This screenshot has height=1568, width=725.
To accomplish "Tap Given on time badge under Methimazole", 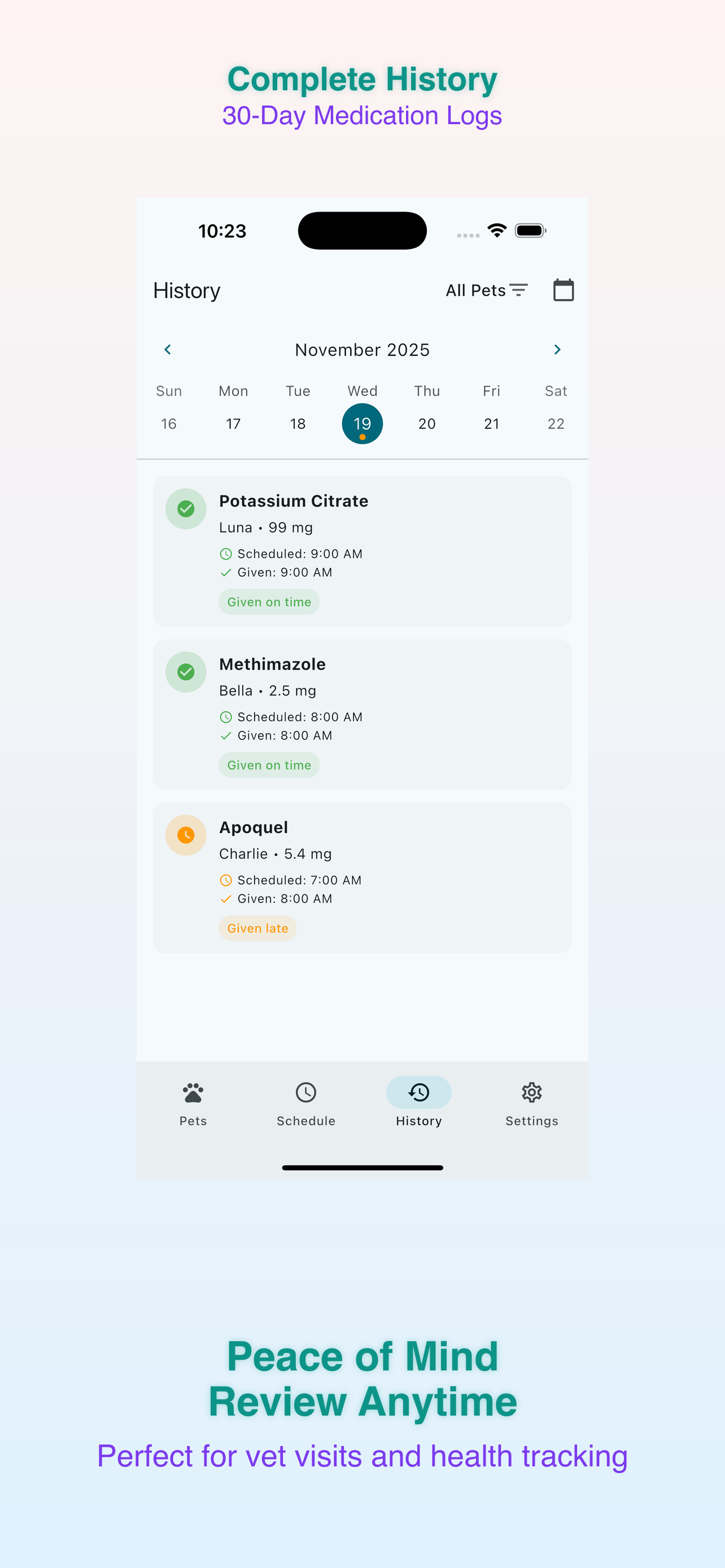I will (269, 765).
